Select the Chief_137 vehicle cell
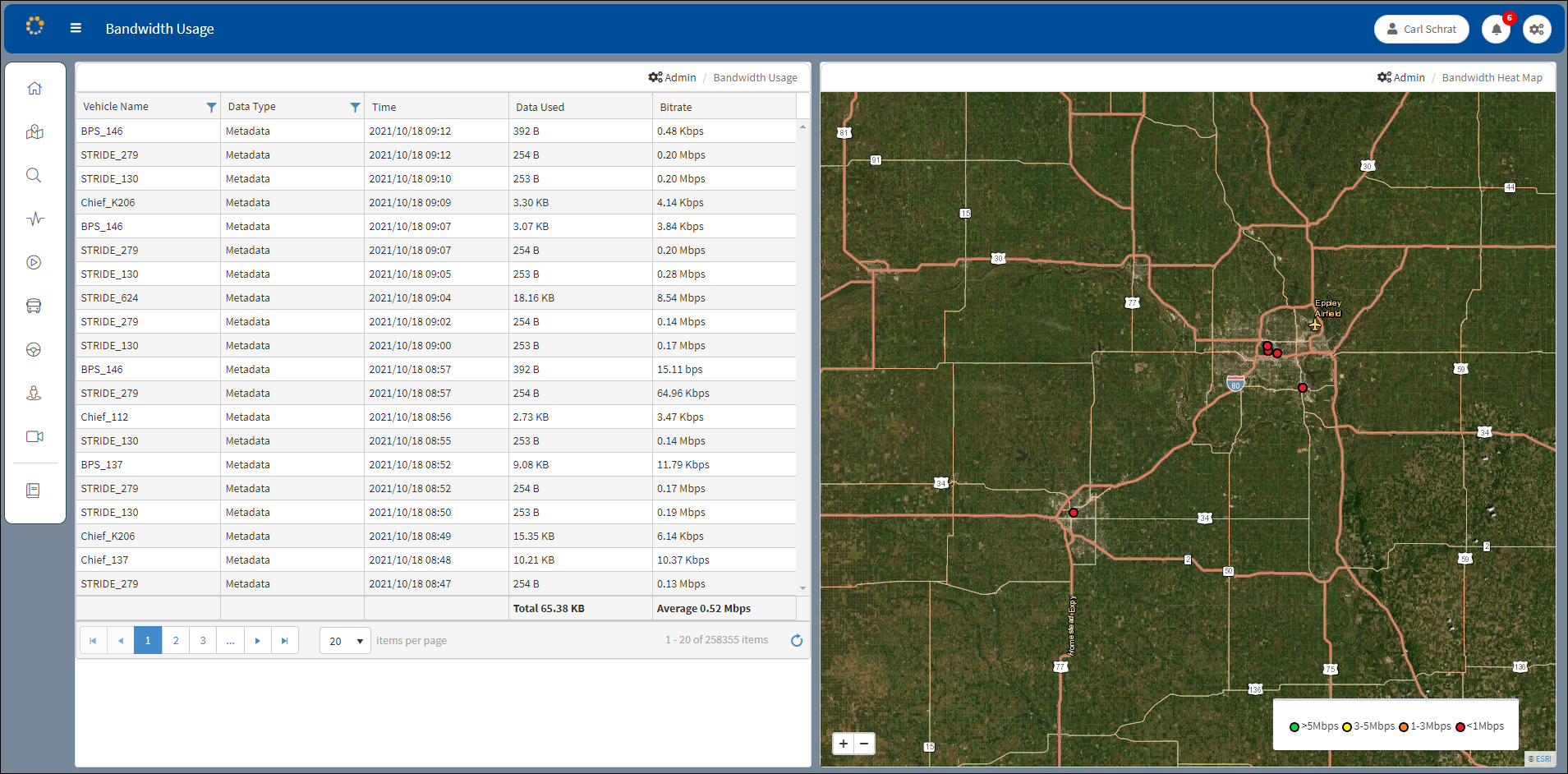The height and width of the screenshot is (774, 1568). (148, 560)
